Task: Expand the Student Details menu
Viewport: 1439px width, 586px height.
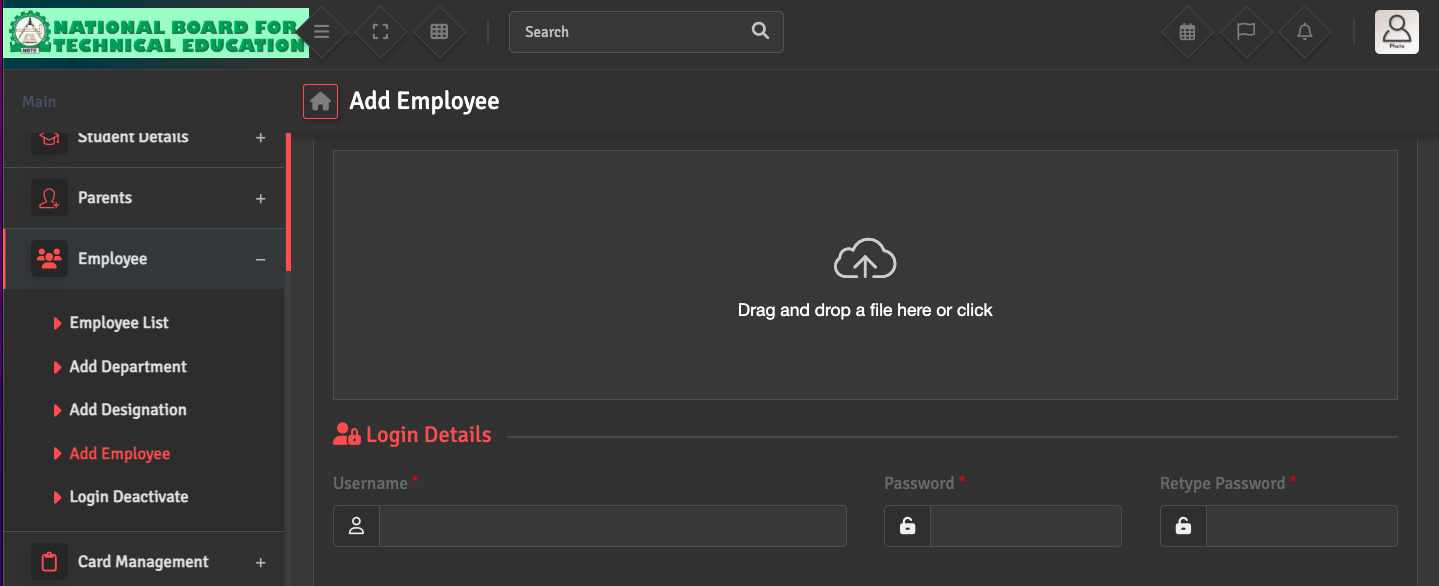Action: (145, 138)
